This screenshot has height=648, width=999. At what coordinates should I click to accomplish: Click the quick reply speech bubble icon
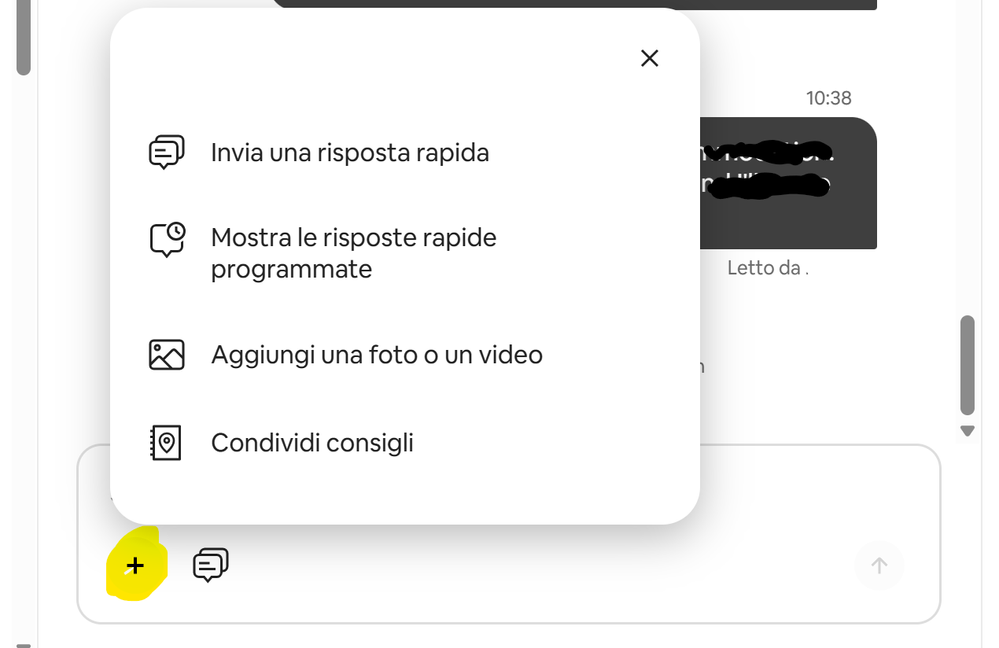point(166,152)
